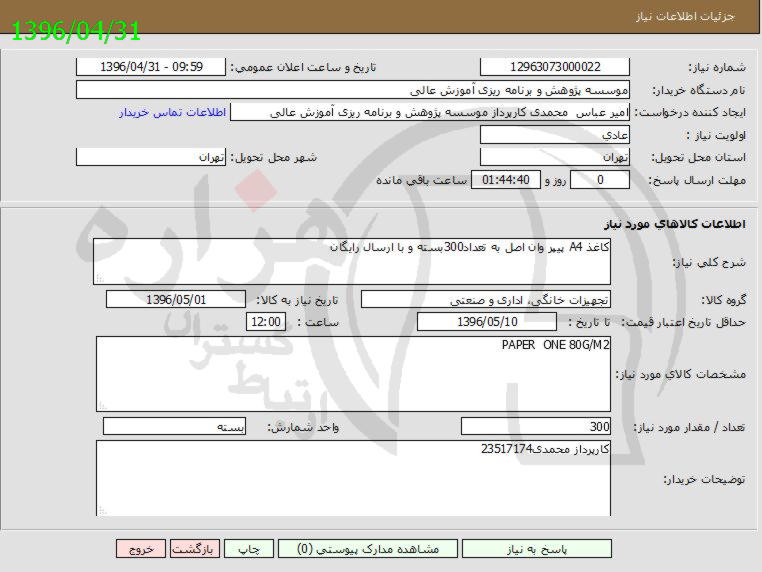Click the 'شهر محل تحویل:' label
762x572 pixels.
pos(273,158)
